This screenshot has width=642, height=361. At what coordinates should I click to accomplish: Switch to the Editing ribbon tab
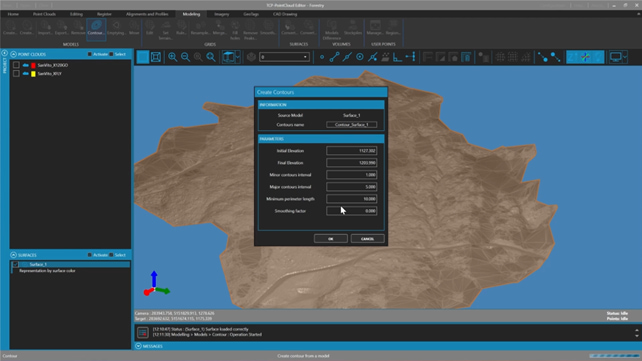click(76, 14)
